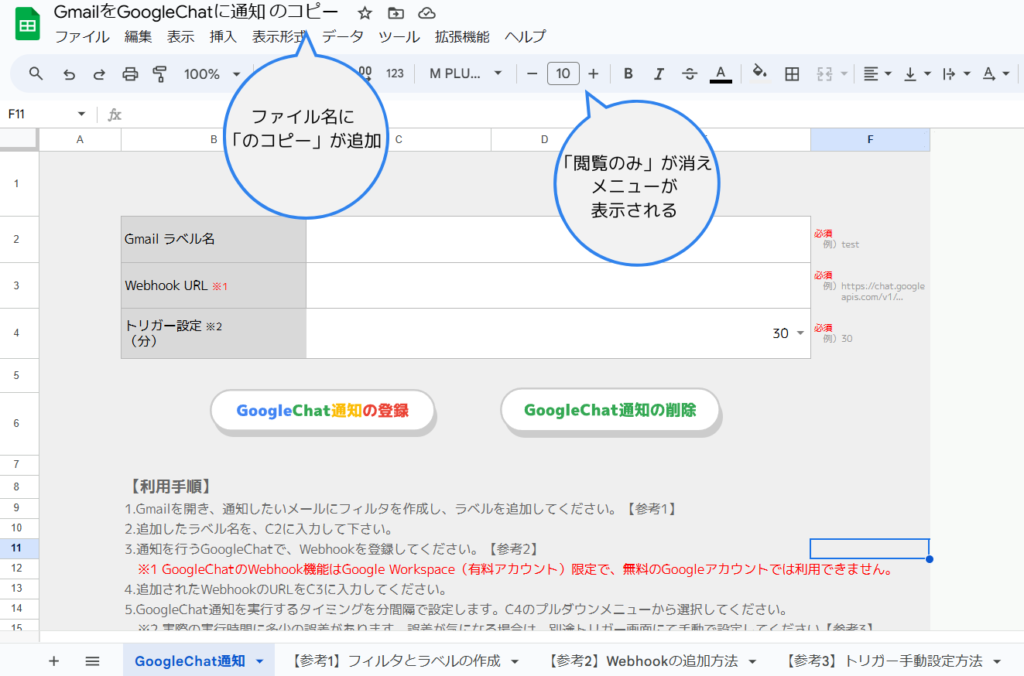
Task: Increase font size with plus button
Action: click(x=593, y=74)
